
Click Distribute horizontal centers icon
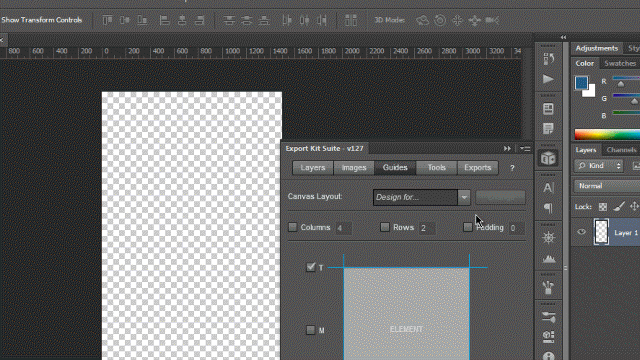click(304, 20)
